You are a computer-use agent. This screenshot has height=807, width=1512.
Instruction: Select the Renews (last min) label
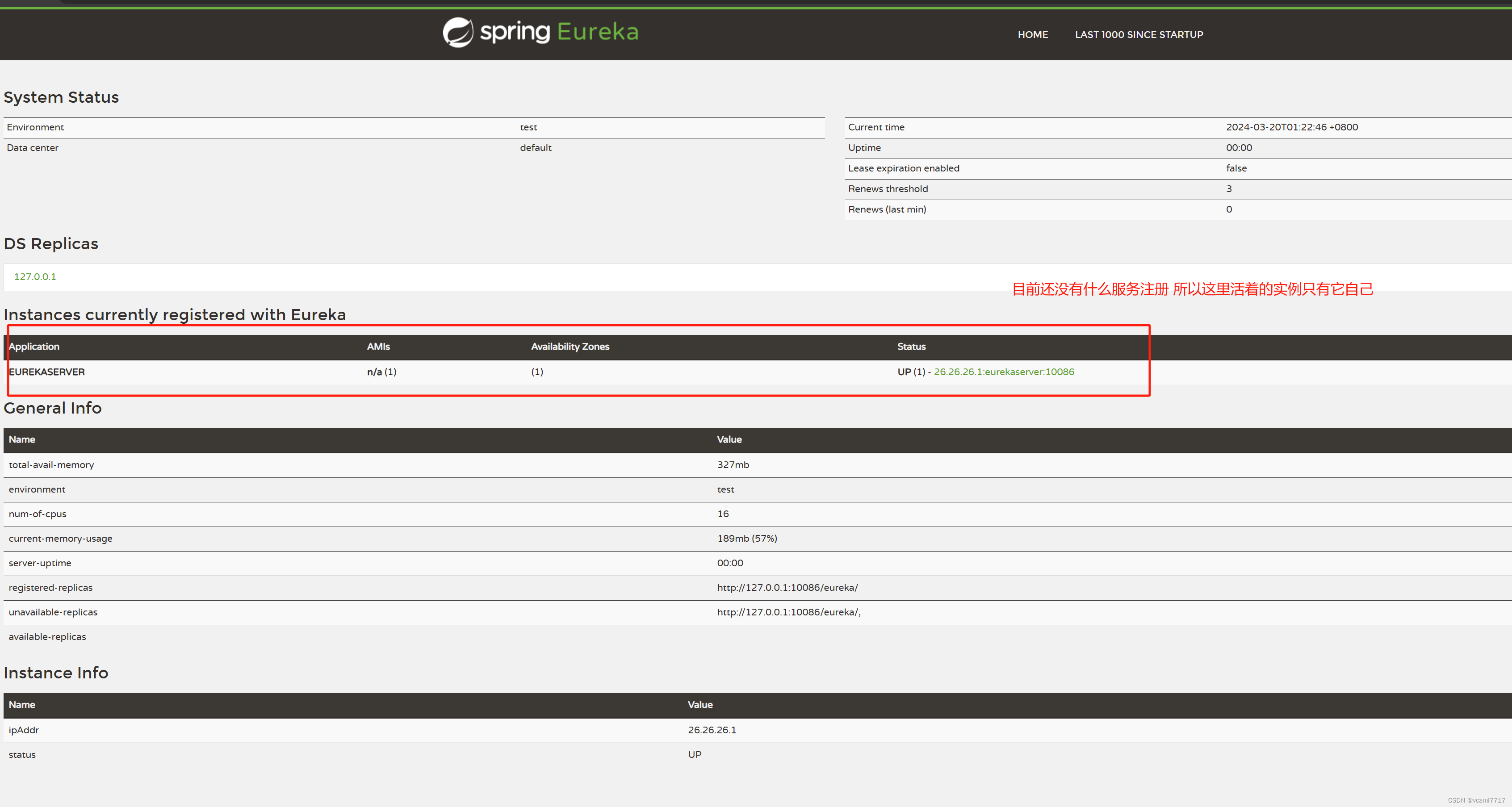pos(887,209)
